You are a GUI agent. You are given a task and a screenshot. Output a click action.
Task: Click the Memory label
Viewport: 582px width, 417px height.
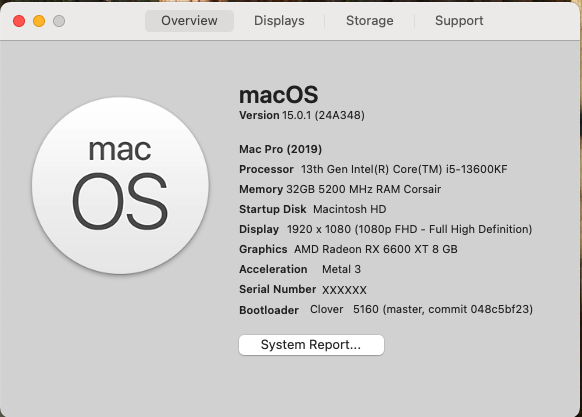point(261,189)
